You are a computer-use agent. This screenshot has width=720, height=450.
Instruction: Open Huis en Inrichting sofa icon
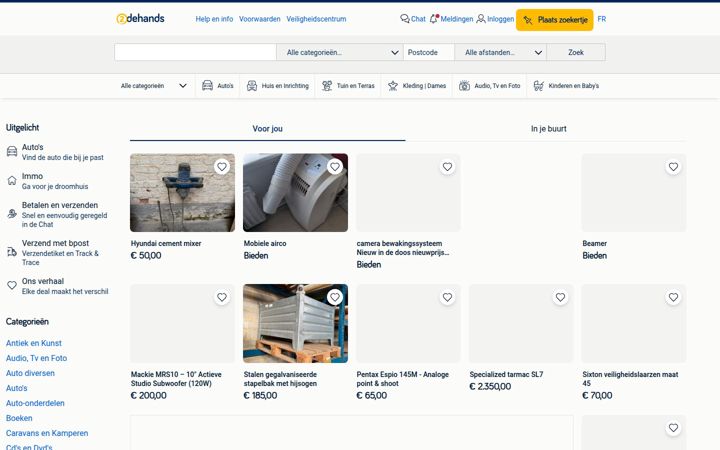252,85
